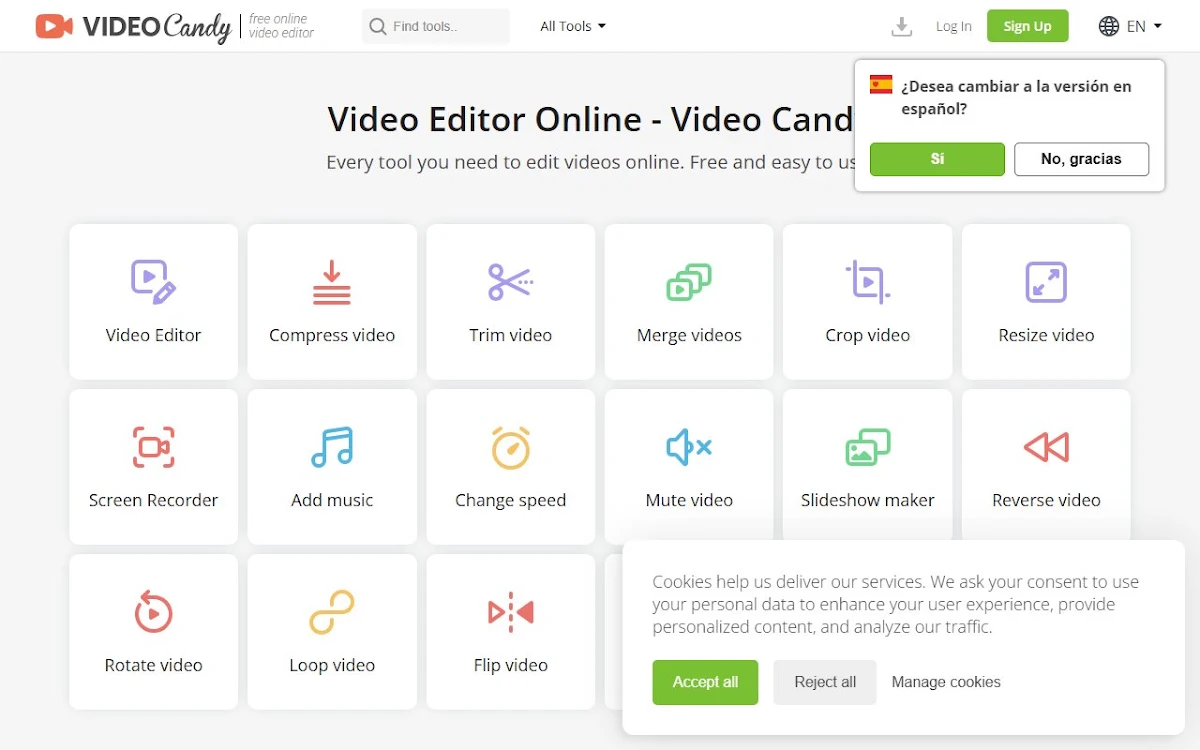The width and height of the screenshot is (1200, 750).
Task: Open the Trim video scissors icon
Action: [510, 282]
